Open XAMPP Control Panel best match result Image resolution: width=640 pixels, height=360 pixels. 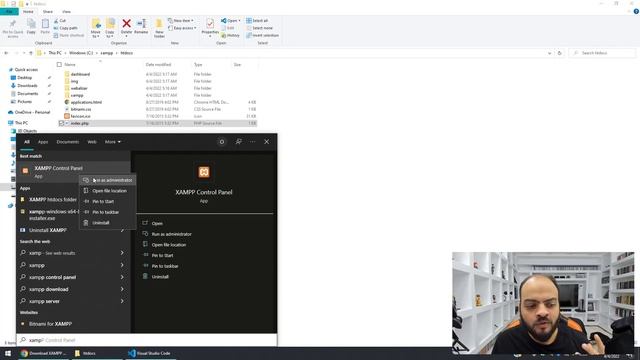pos(73,171)
